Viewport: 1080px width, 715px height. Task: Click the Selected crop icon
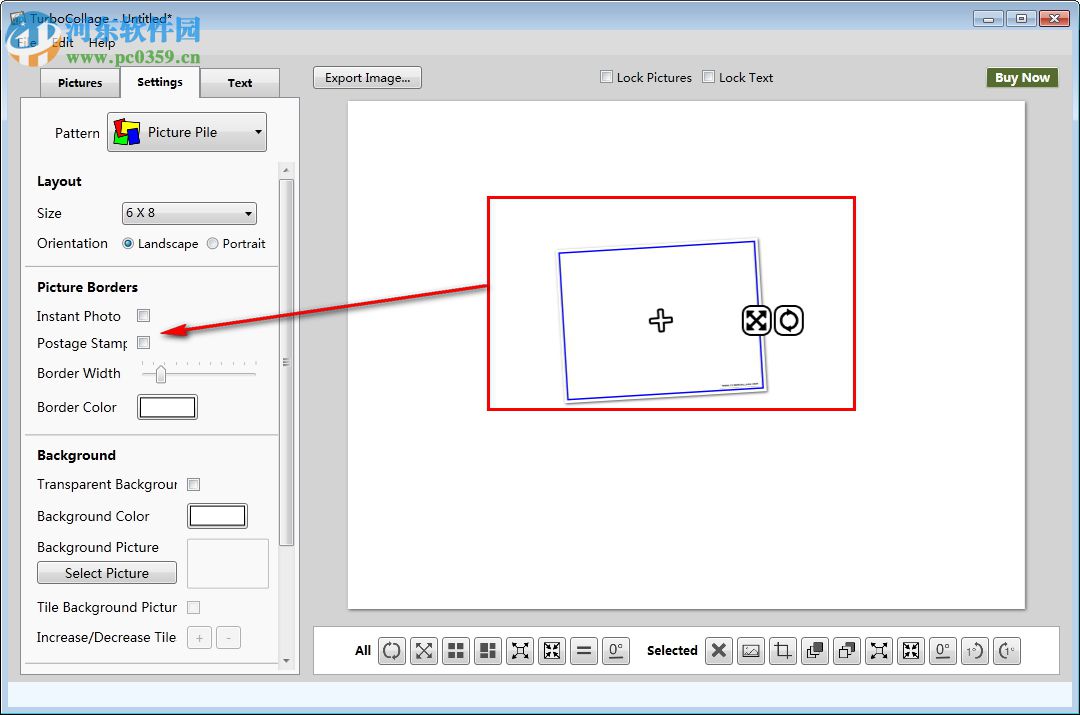(782, 650)
